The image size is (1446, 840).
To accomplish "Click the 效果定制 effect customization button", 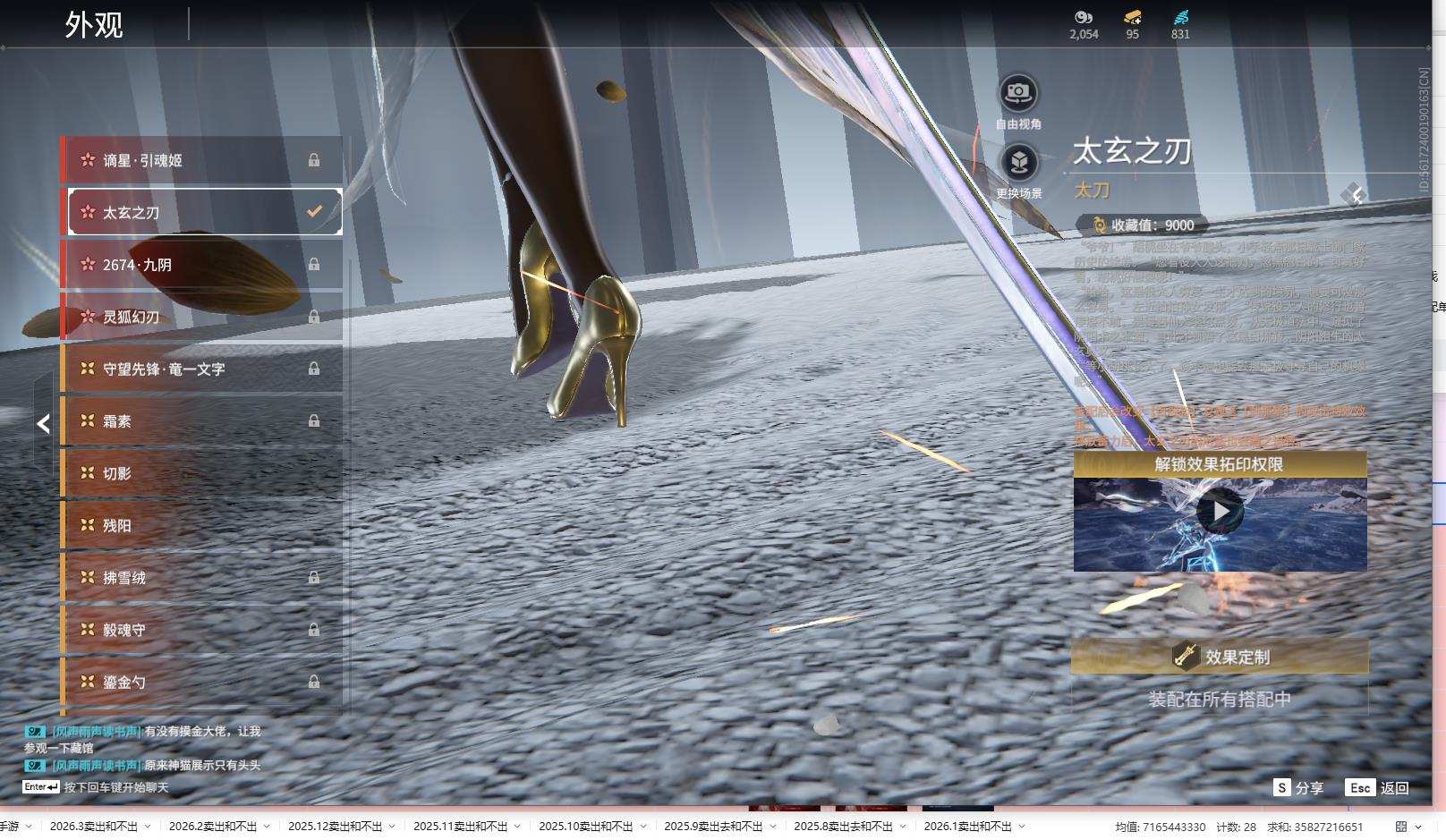I will tap(1220, 657).
